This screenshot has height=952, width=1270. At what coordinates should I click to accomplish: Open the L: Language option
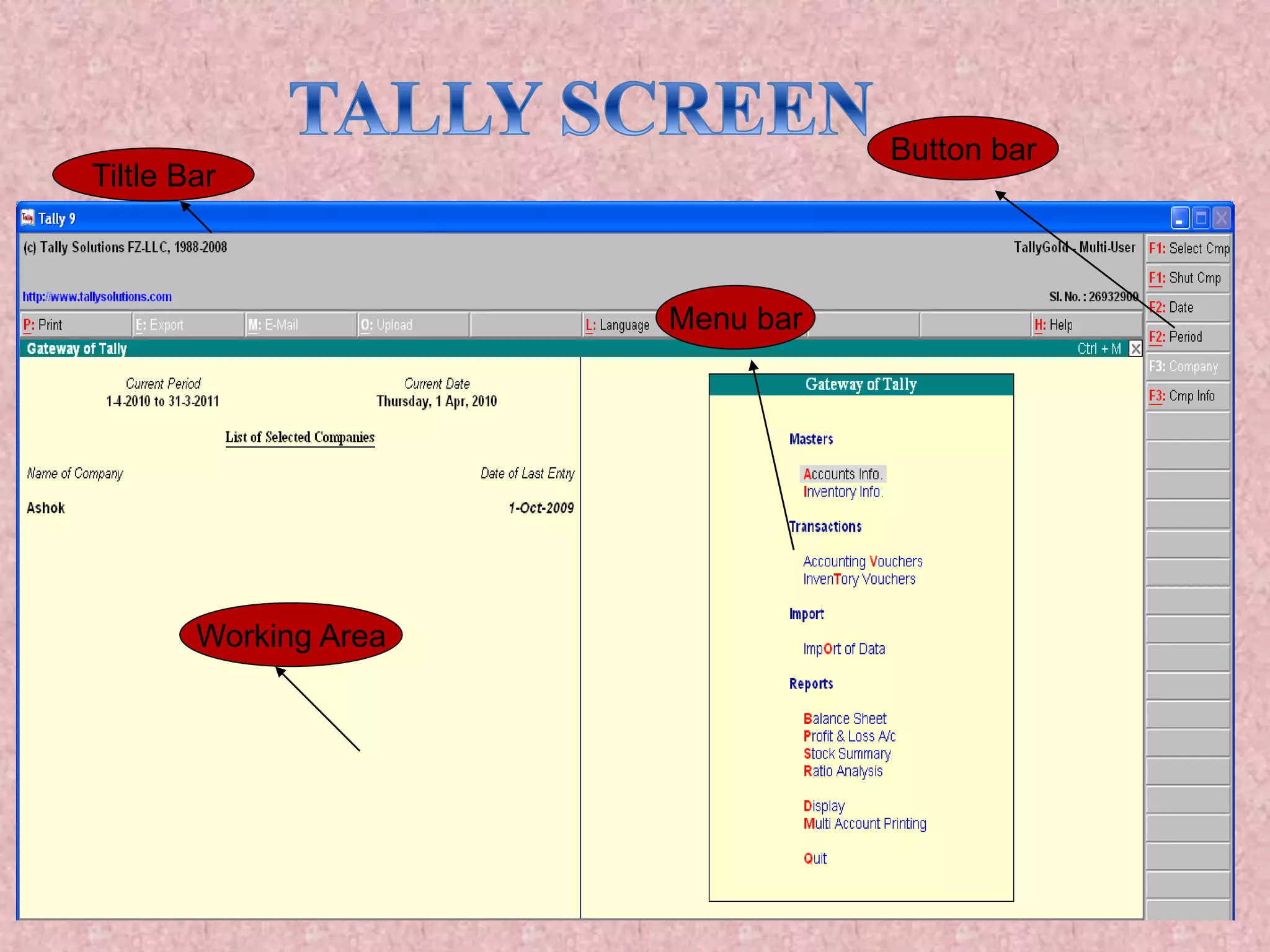tap(619, 325)
